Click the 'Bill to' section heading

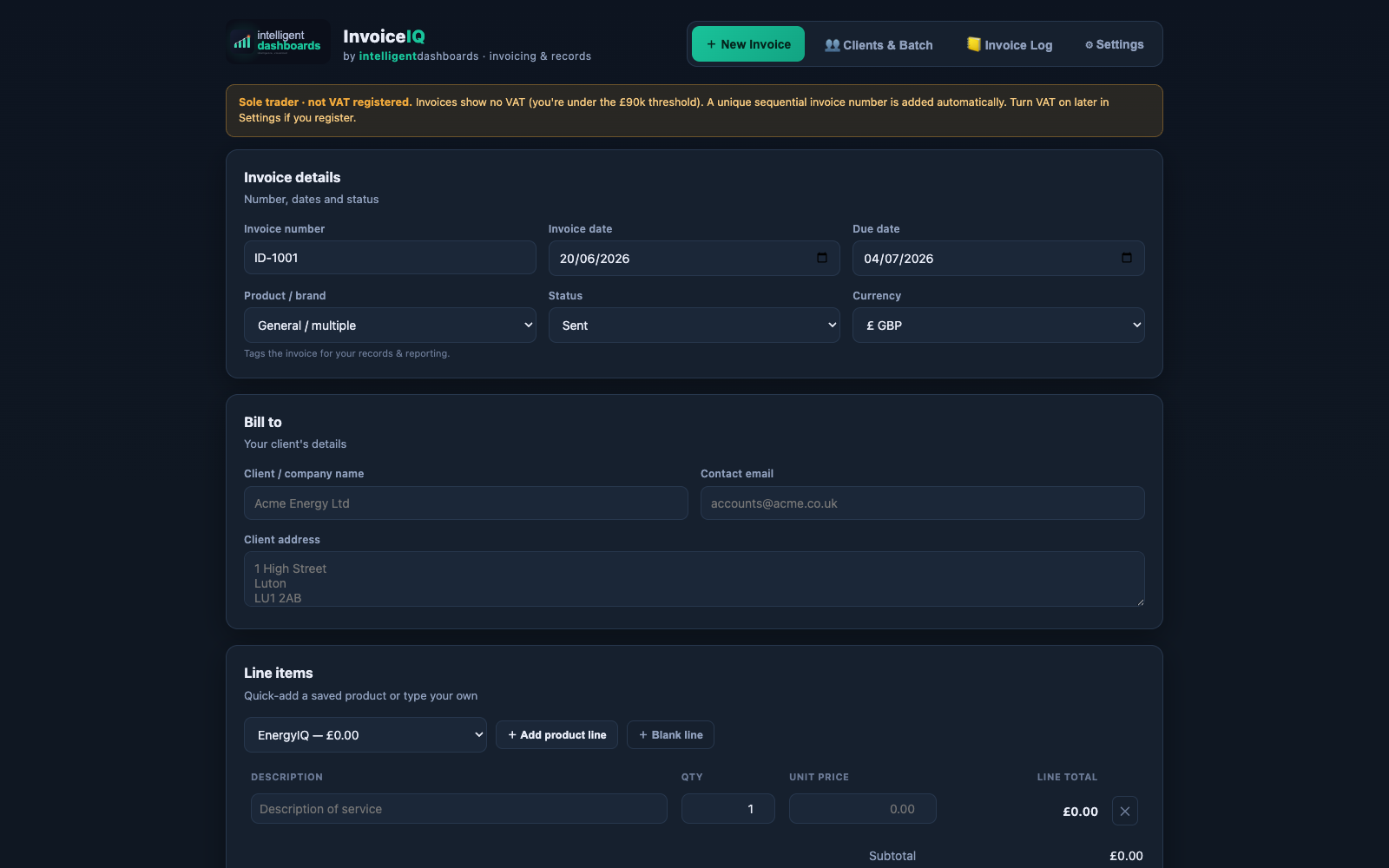click(262, 422)
